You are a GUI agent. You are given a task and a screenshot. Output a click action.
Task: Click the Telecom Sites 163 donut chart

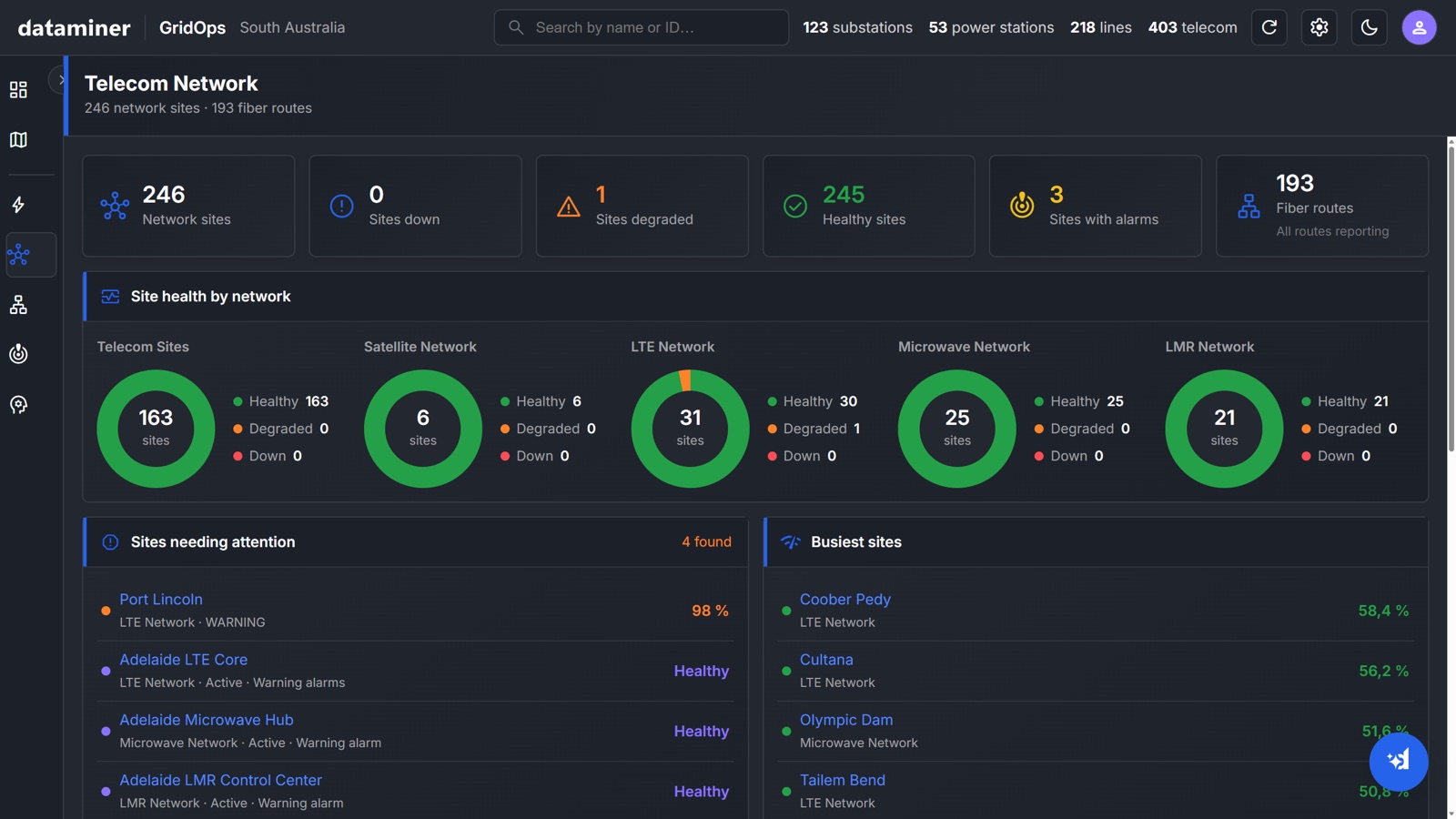(156, 428)
